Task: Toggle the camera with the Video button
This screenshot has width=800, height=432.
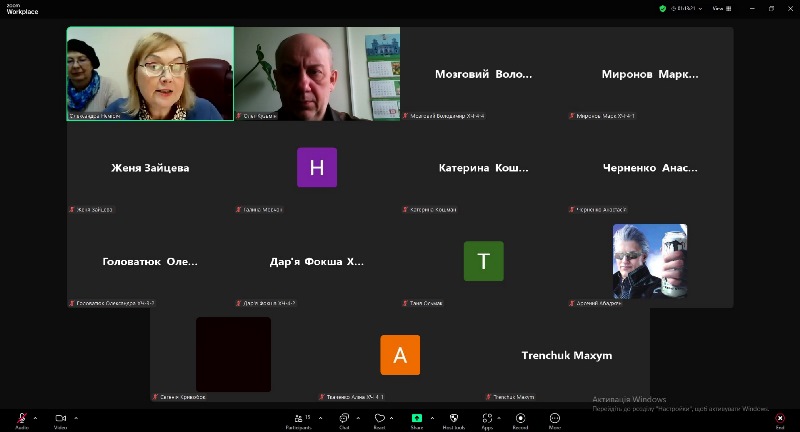Action: pyautogui.click(x=60, y=418)
